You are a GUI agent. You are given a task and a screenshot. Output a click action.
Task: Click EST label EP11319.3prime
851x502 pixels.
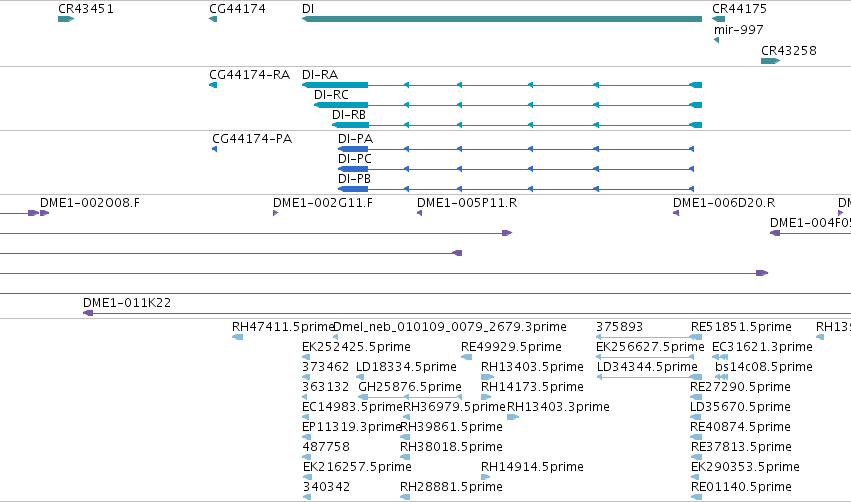pyautogui.click(x=352, y=428)
